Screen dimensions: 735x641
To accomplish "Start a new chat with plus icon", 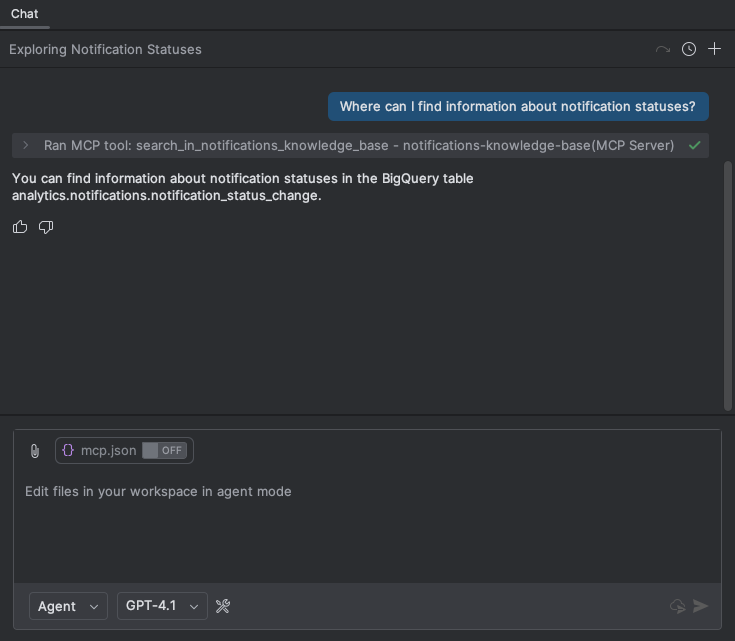I will (714, 49).
